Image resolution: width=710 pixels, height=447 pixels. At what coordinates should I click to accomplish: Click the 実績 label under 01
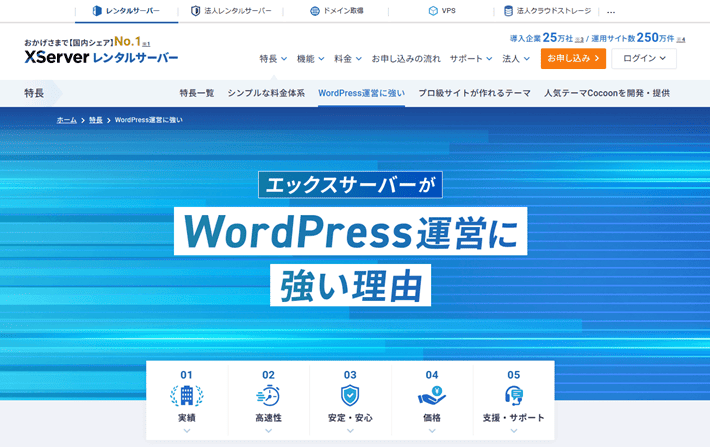click(x=187, y=418)
